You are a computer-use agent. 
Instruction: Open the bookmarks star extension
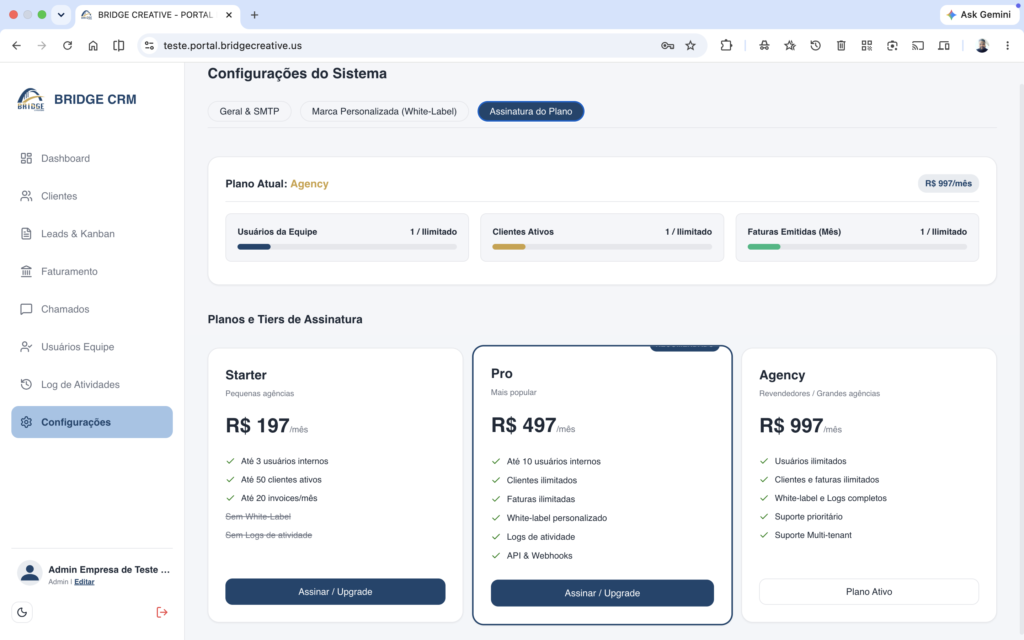tap(790, 45)
